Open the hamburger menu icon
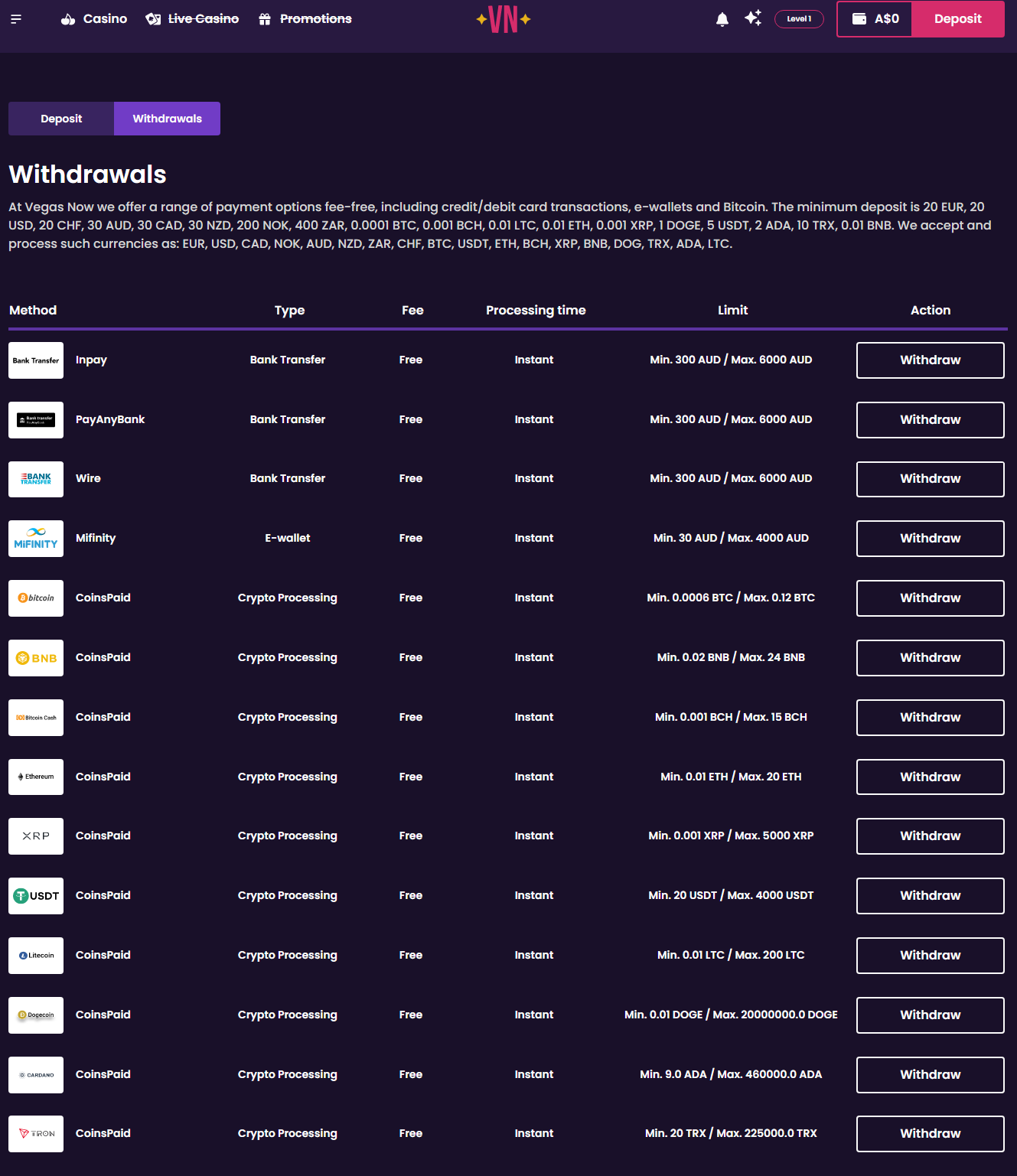 [16, 19]
